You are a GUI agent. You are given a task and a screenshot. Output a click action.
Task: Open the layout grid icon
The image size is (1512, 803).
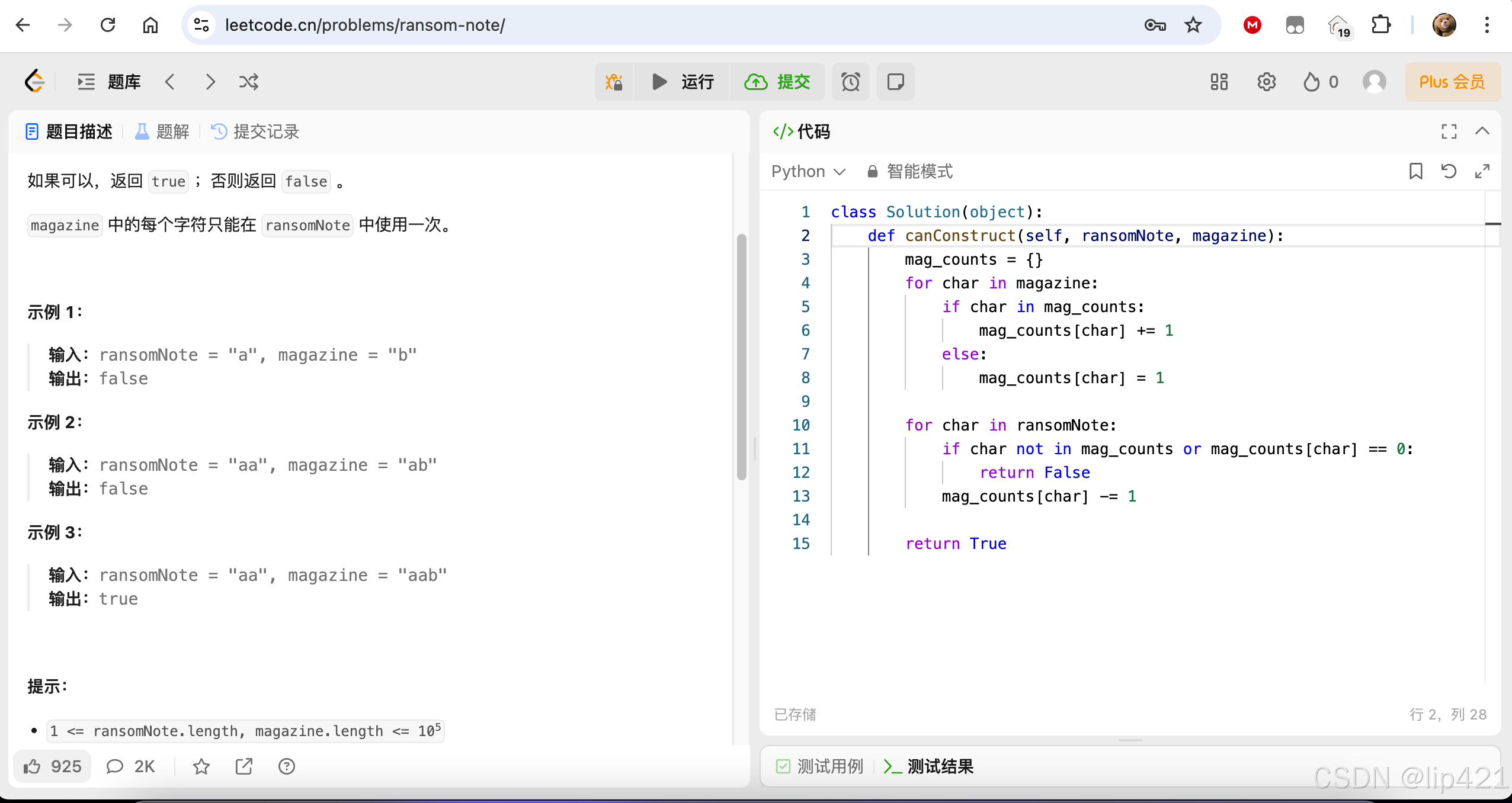point(1219,82)
